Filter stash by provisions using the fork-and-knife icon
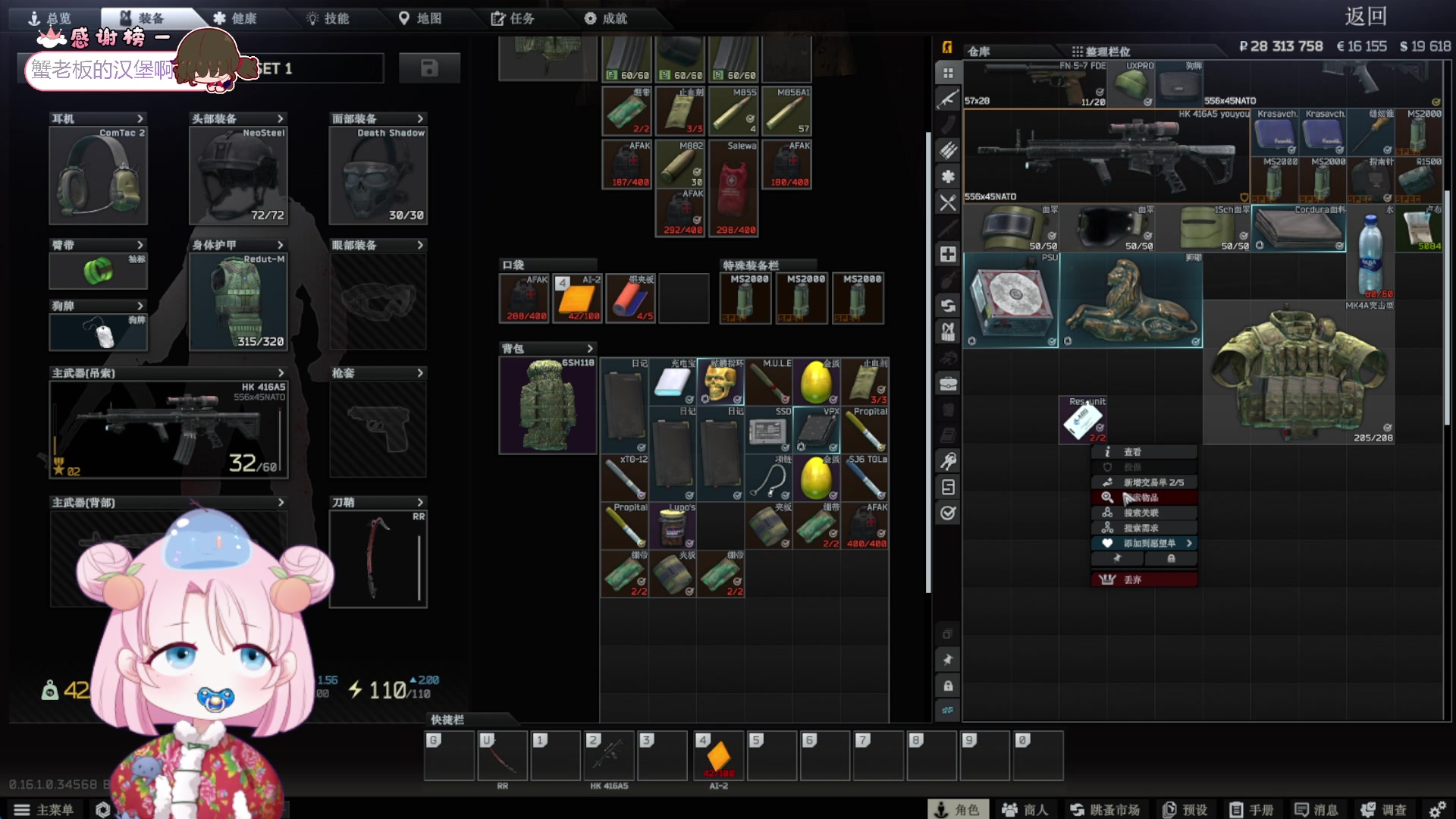1456x819 pixels. [x=948, y=202]
